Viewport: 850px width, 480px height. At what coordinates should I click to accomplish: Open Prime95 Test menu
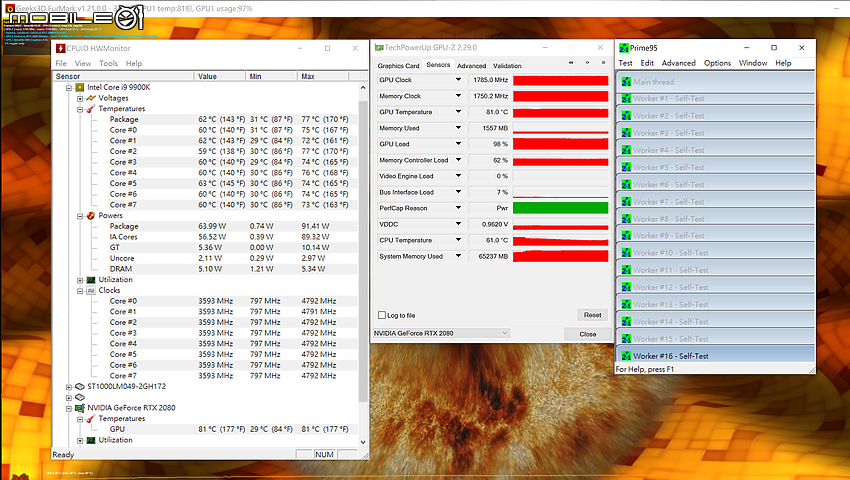click(x=626, y=63)
